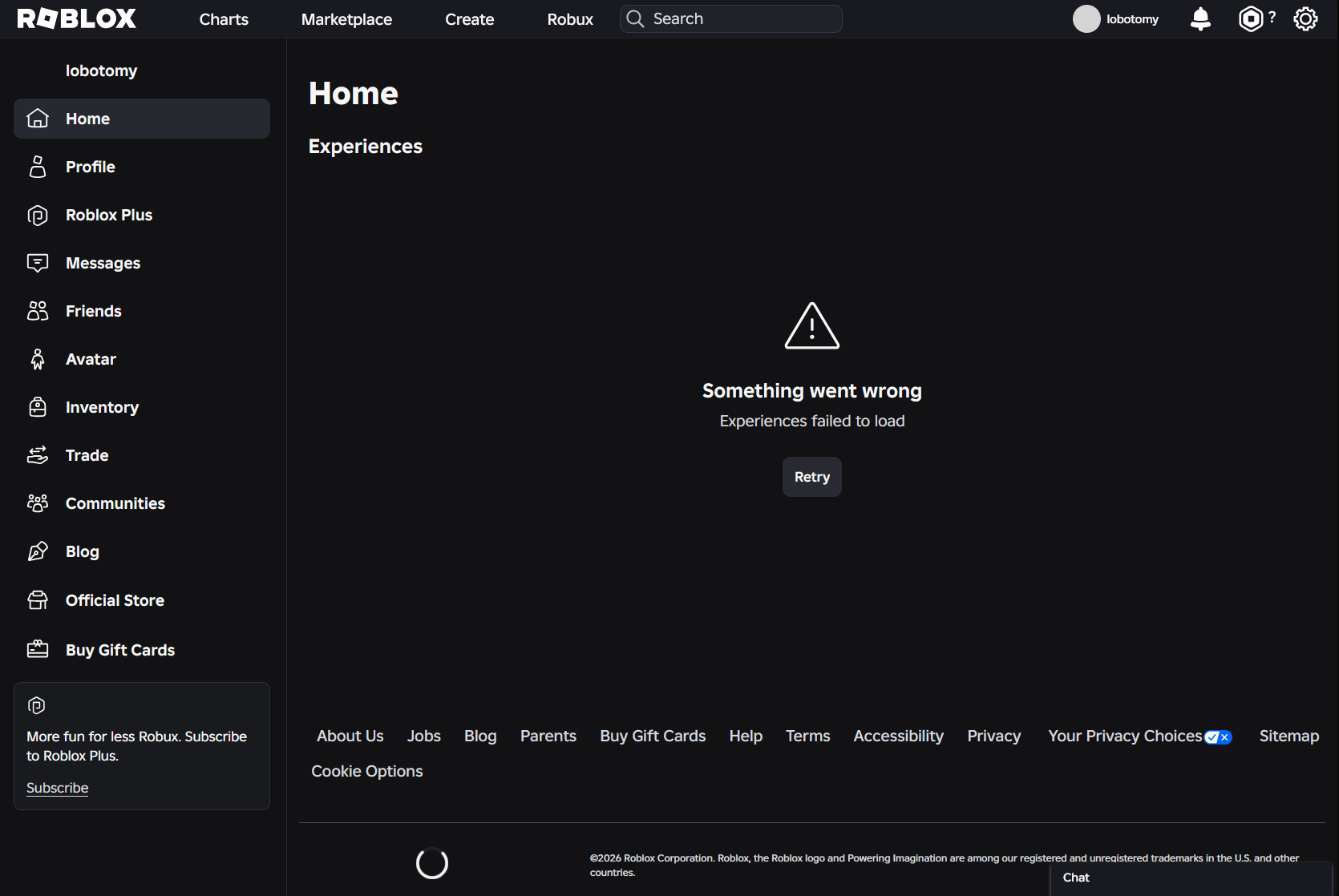Screen dimensions: 1339x896
Task: Click the Inventory backpack icon
Action: [38, 407]
